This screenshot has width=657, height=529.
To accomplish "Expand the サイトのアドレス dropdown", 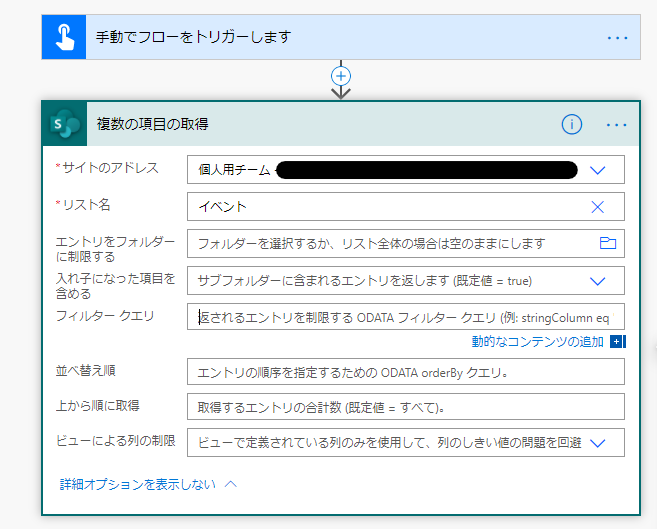I will click(598, 170).
